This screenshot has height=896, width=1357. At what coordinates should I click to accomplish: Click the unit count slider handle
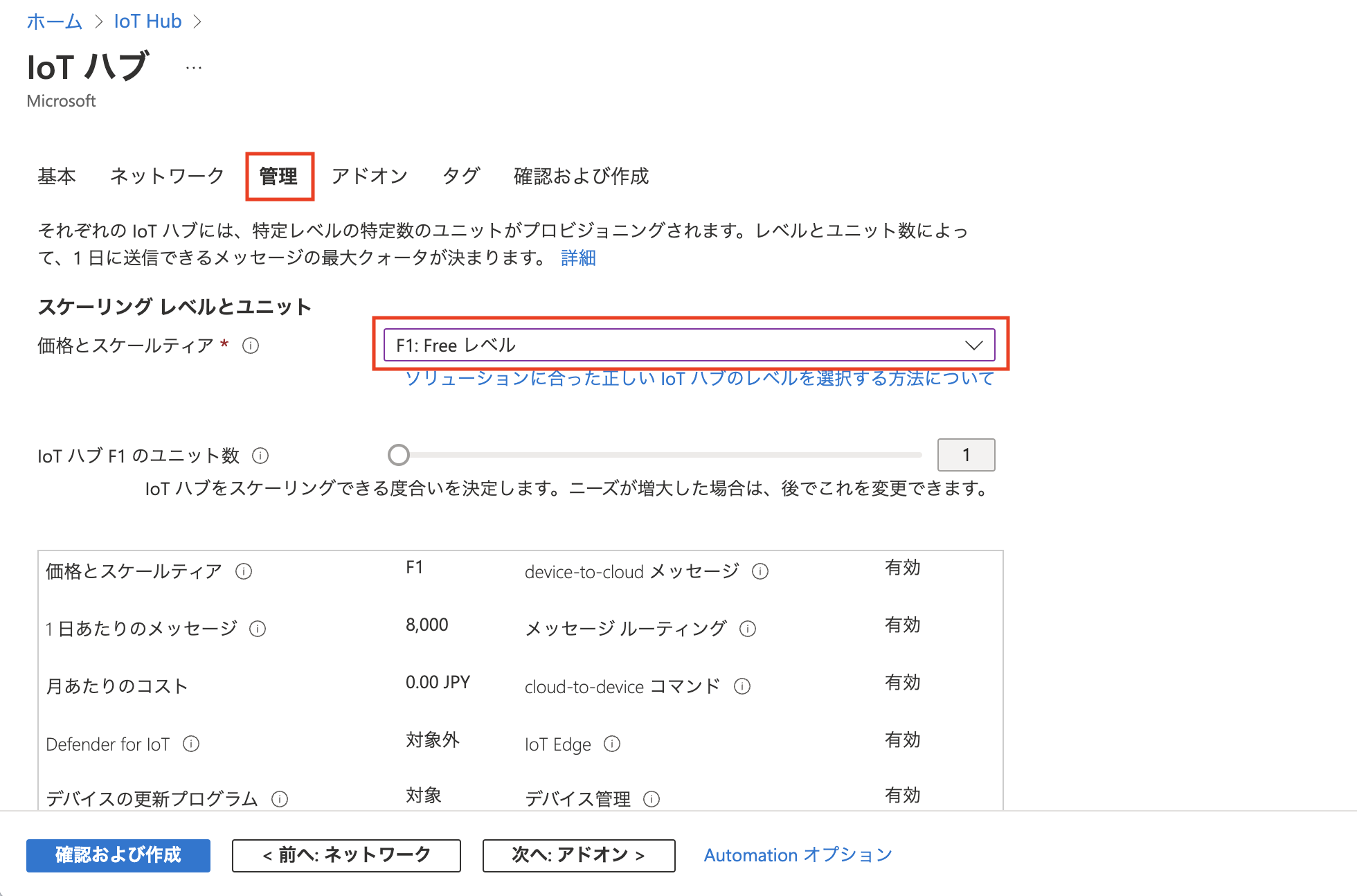pos(399,455)
